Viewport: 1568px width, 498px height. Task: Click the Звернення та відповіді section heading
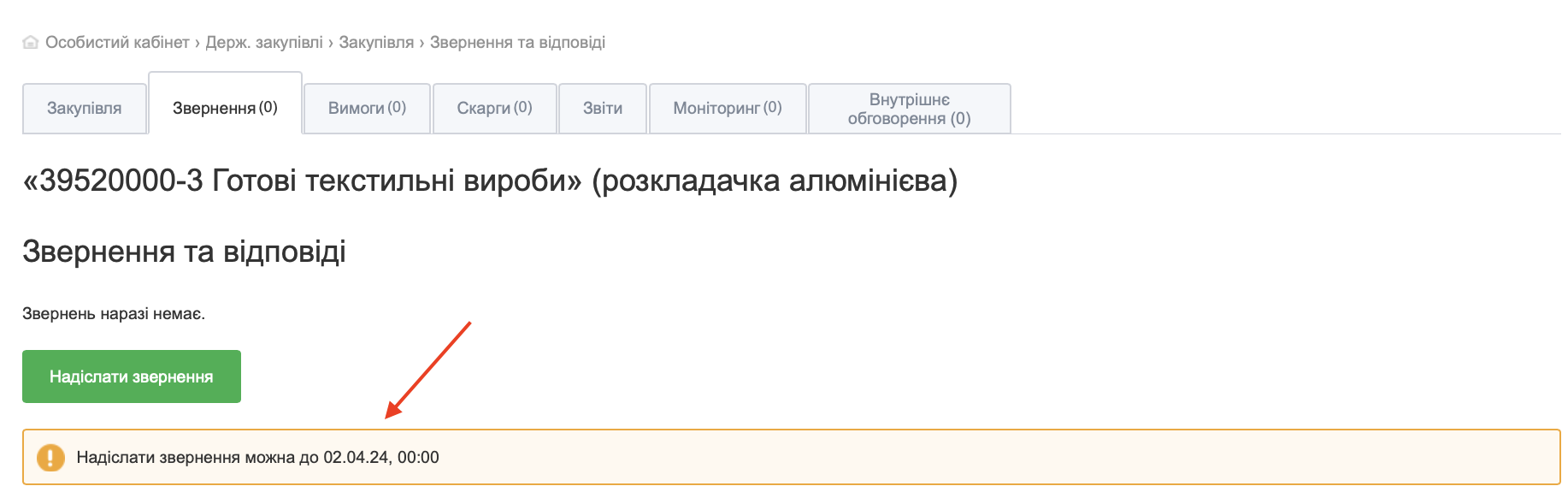tap(184, 252)
